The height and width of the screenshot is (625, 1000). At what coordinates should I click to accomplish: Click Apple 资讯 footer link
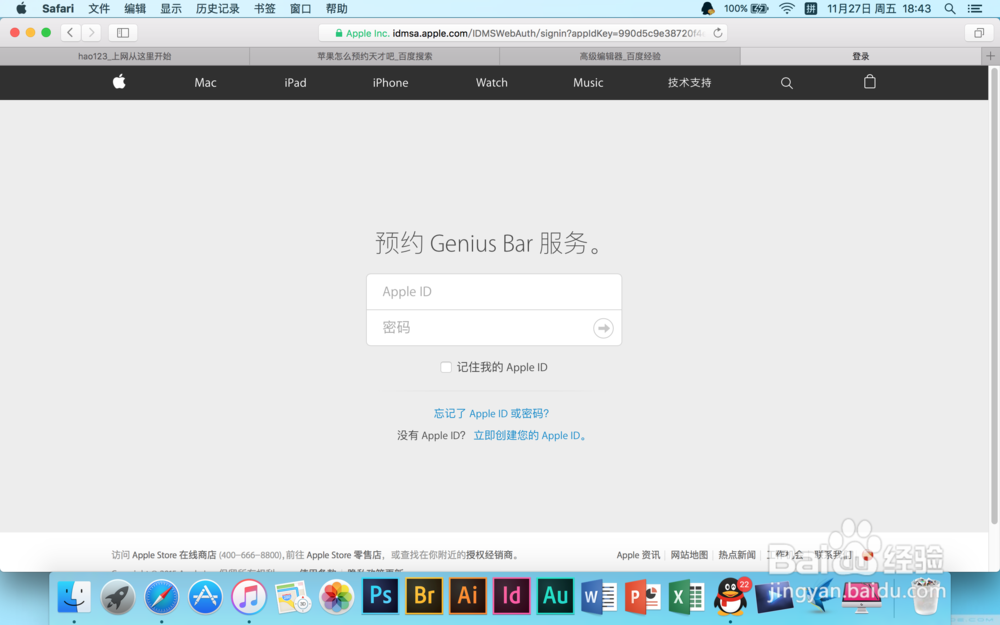(x=638, y=555)
